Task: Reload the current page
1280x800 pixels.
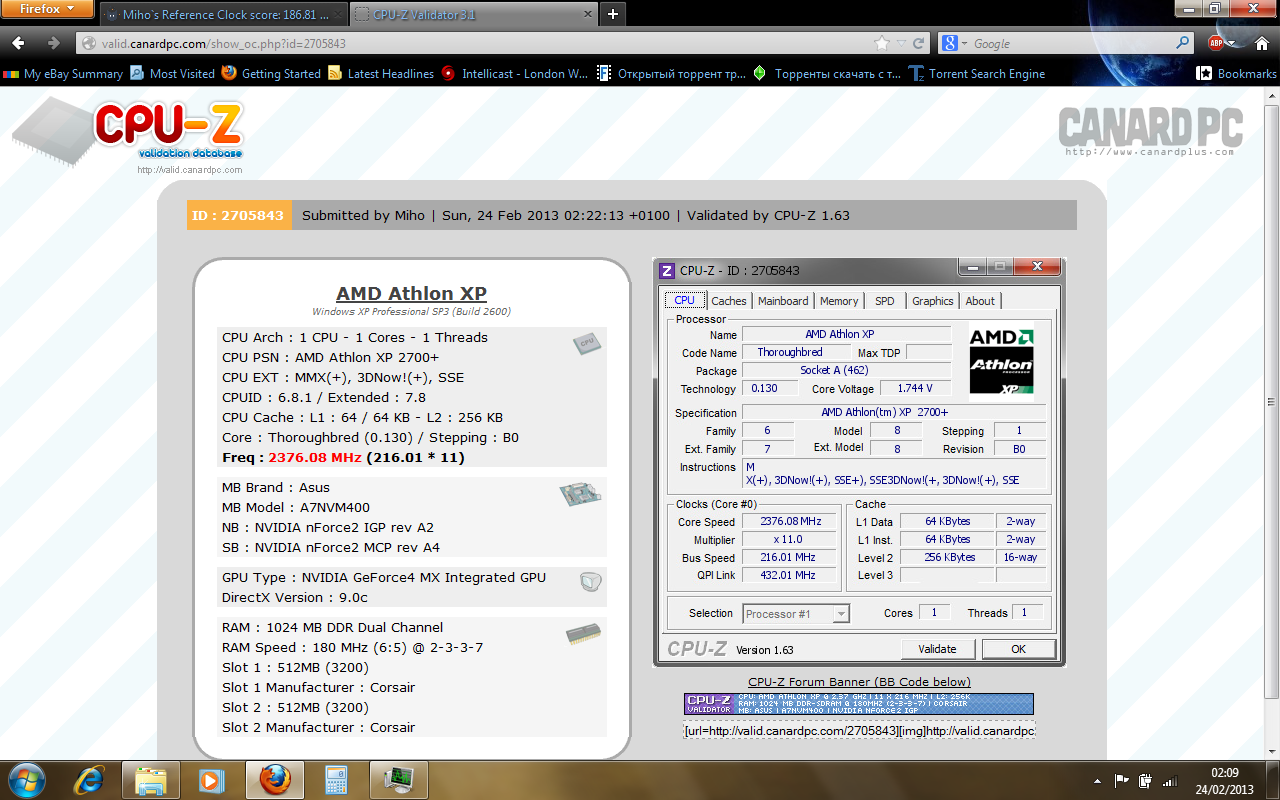Action: 920,43
